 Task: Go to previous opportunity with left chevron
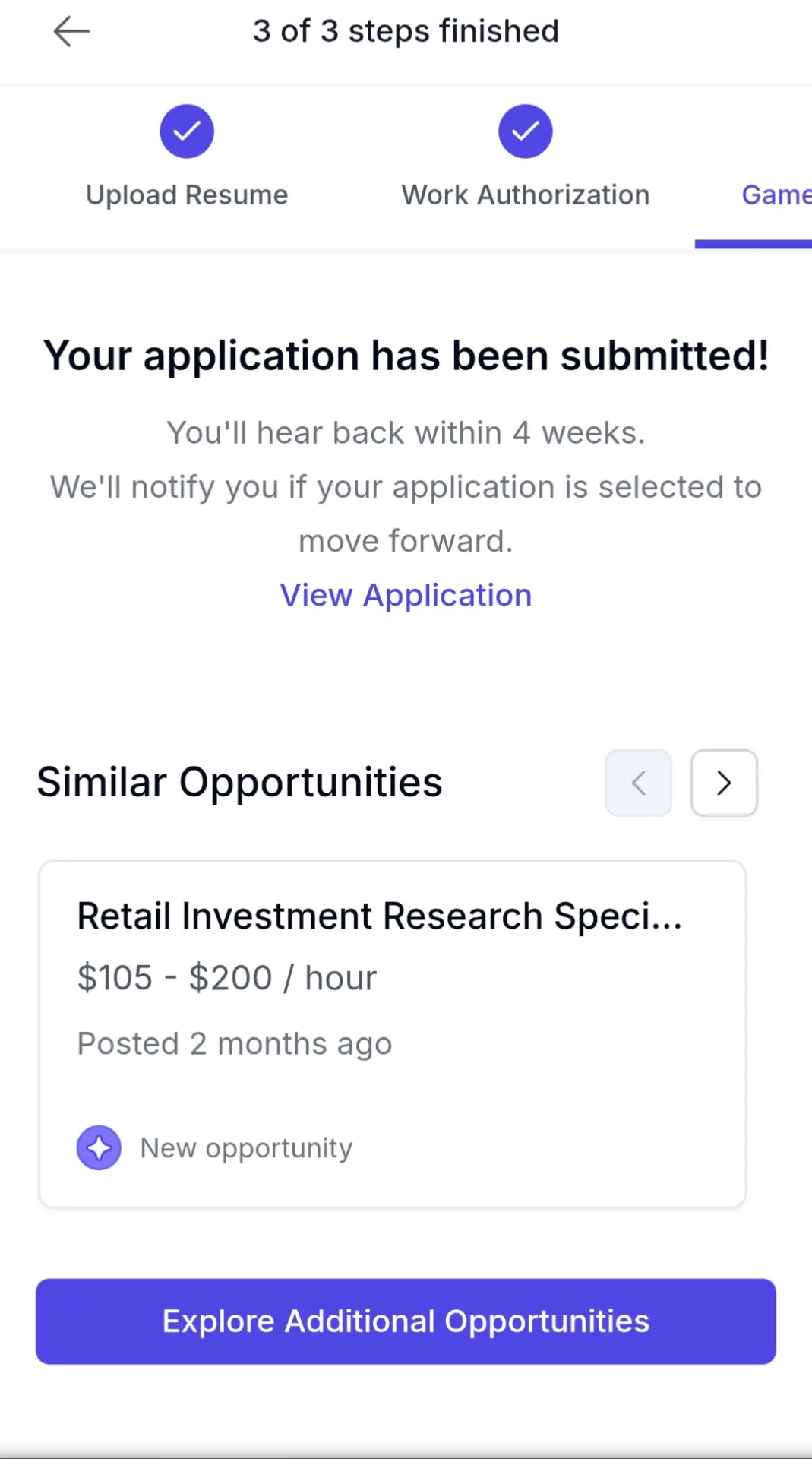pyautogui.click(x=638, y=783)
